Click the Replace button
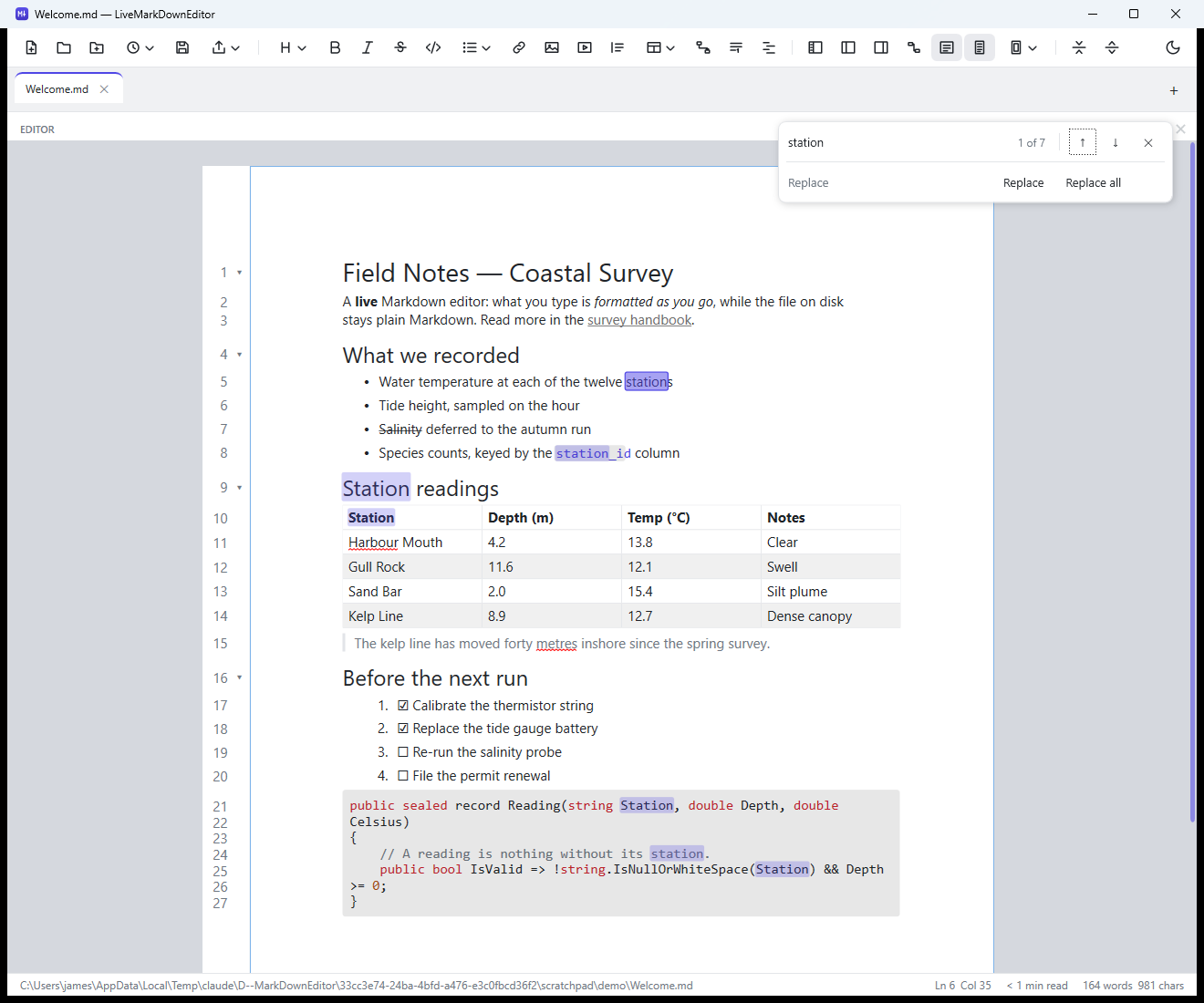Screen dimensions: 1204x1003 pos(1023,183)
